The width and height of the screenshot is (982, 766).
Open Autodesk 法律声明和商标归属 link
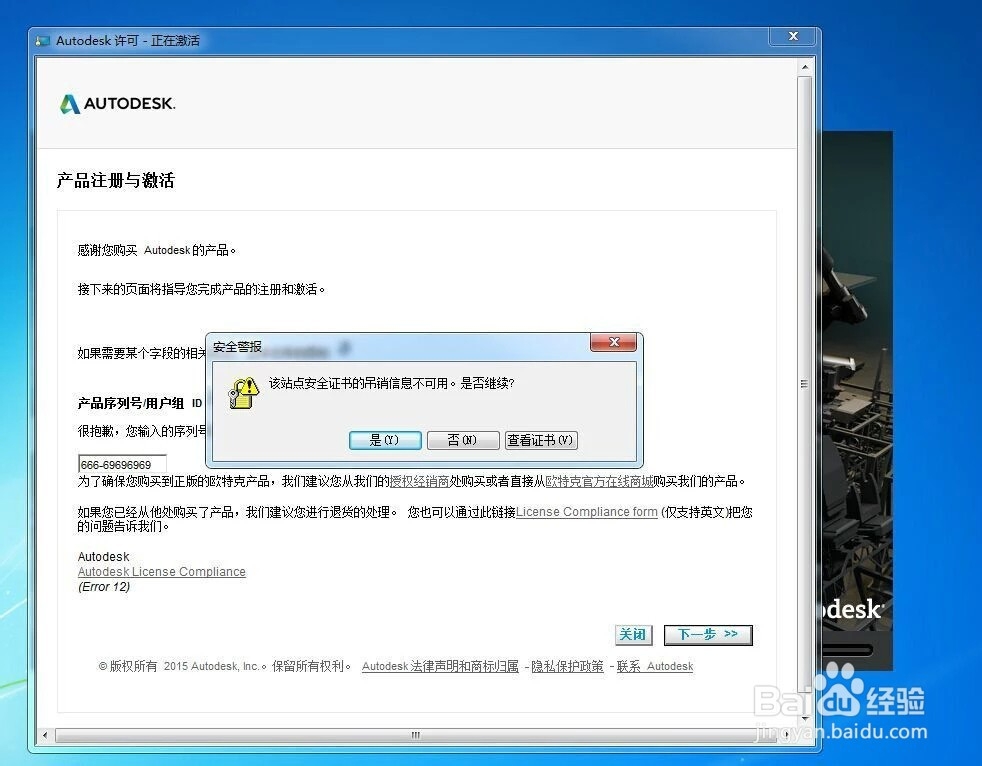click(x=440, y=666)
